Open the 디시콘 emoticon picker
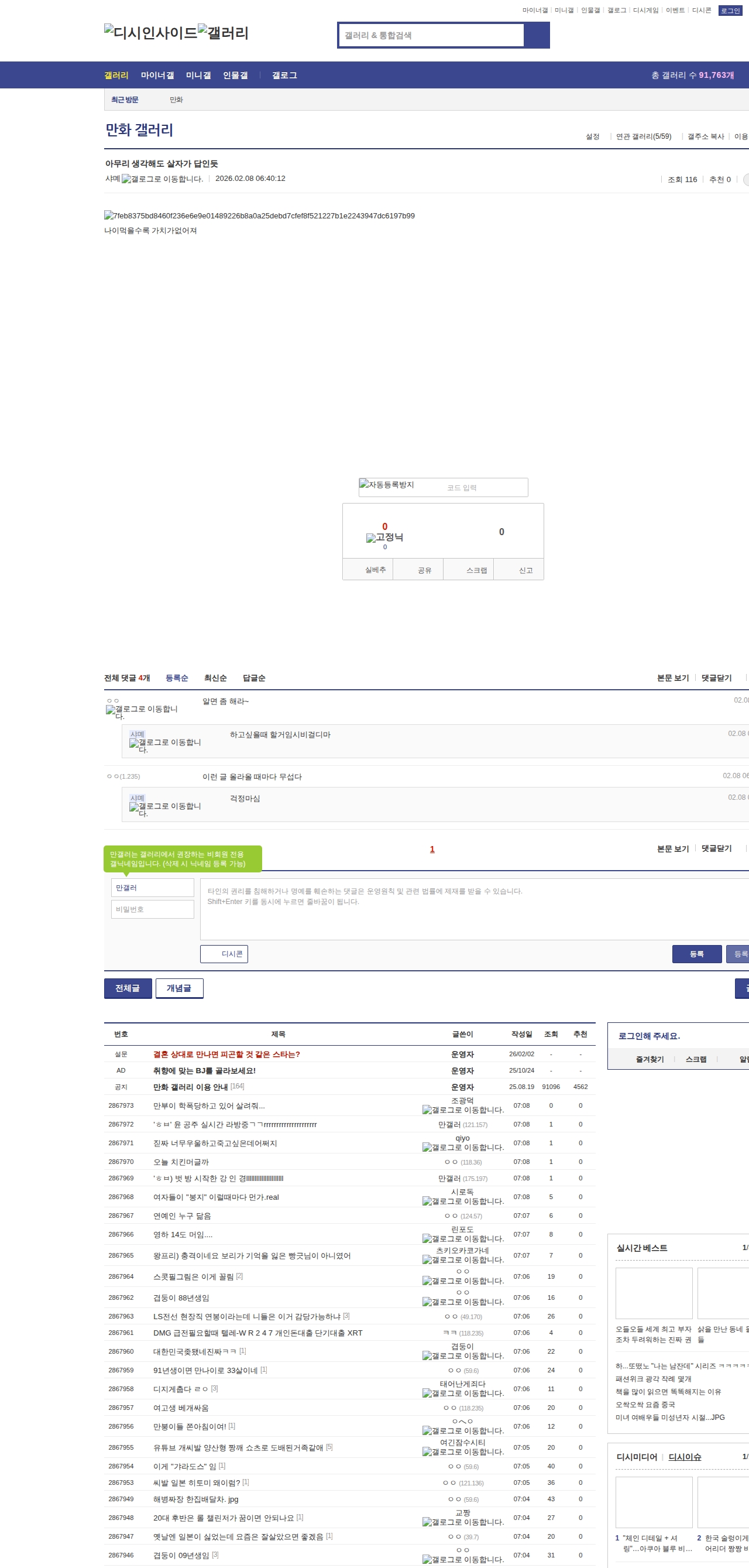Viewport: 749px width, 1568px height. (224, 953)
